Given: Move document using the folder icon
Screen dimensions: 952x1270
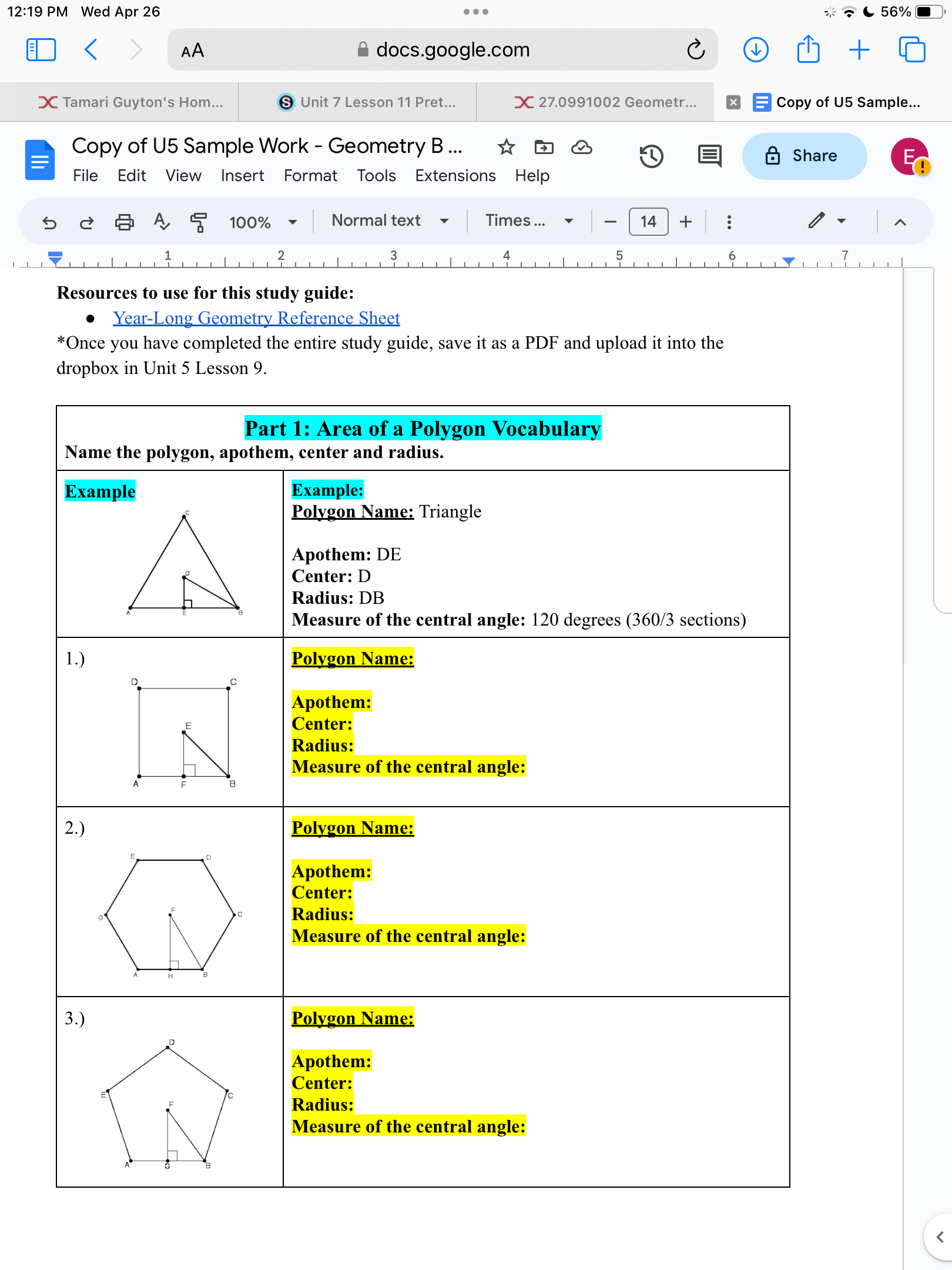Looking at the screenshot, I should pos(544,148).
